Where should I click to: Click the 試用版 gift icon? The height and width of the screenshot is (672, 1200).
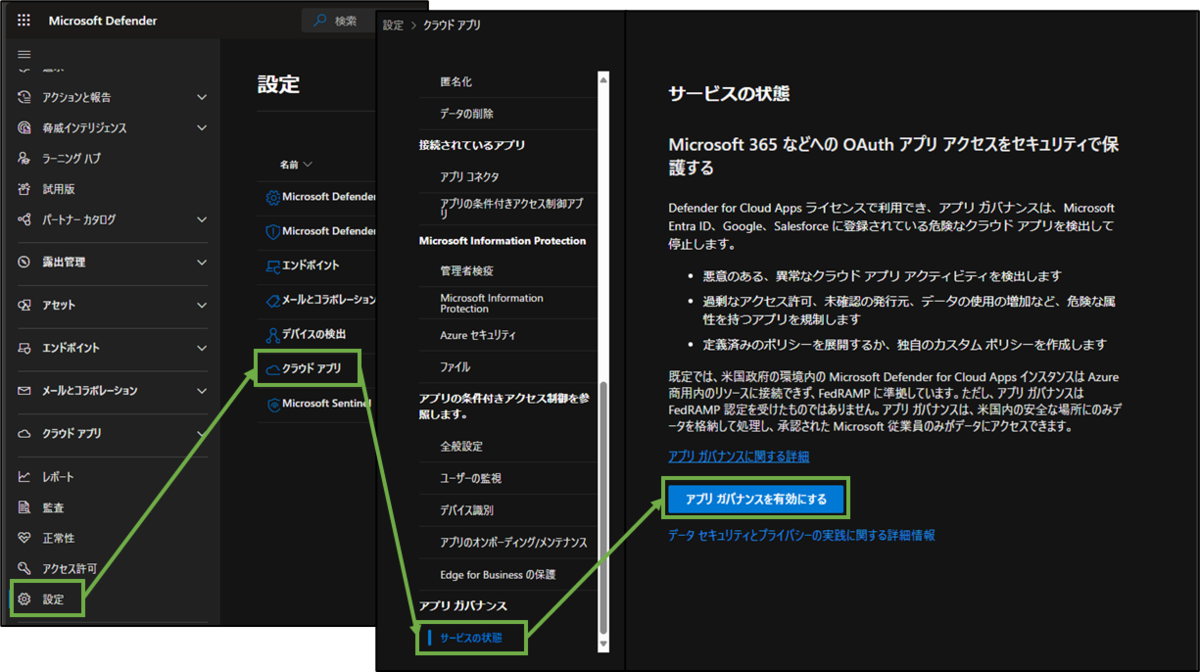coord(25,189)
